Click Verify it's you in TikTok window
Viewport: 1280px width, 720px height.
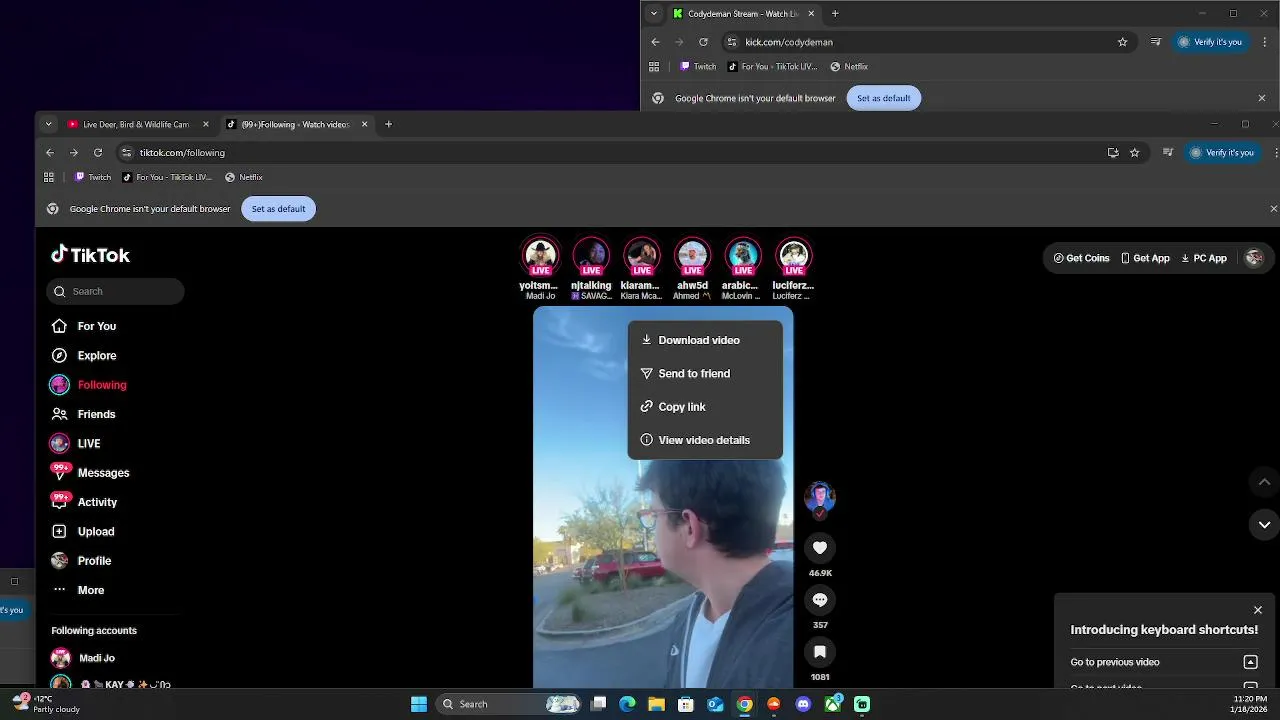1221,153
